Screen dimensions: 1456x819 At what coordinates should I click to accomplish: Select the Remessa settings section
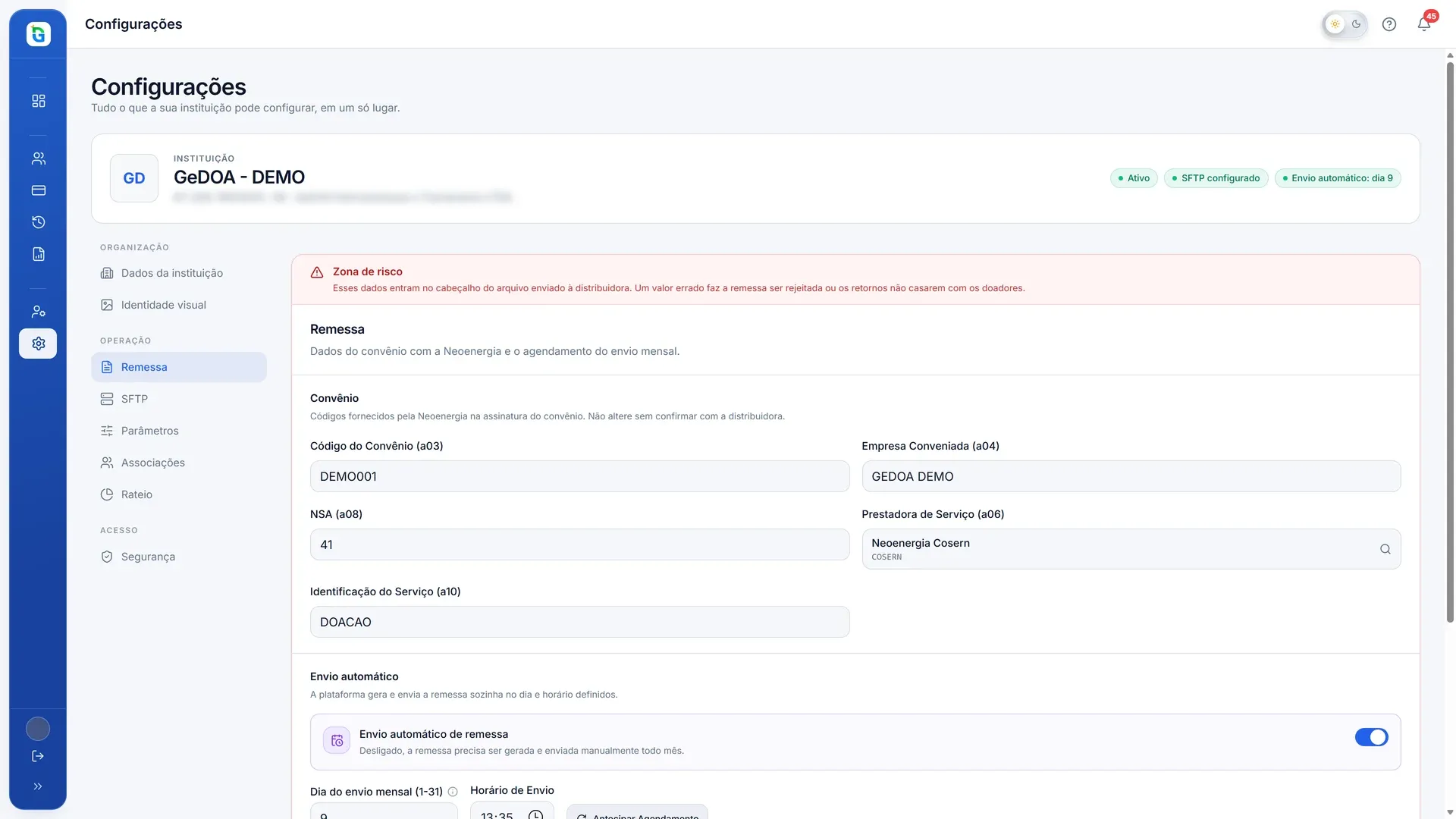tap(179, 367)
